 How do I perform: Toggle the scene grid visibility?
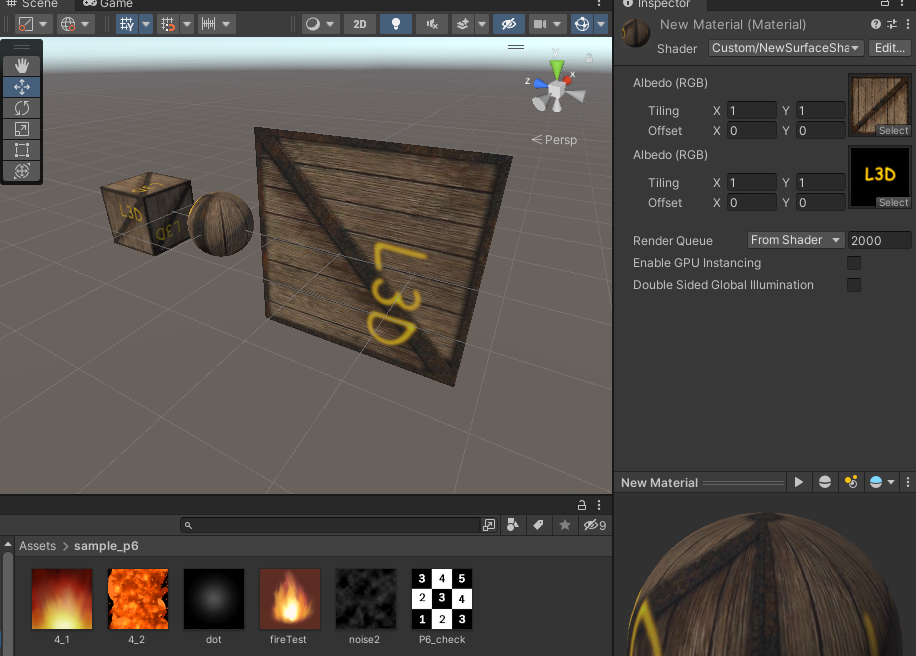pos(127,24)
